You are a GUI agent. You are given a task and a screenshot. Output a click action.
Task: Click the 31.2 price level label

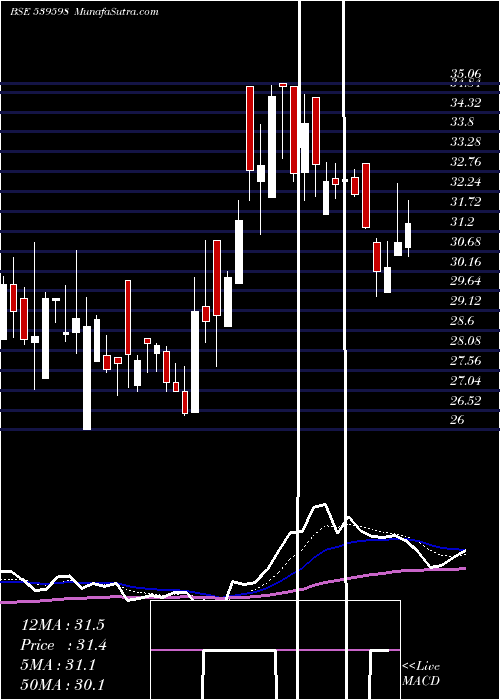[462, 222]
